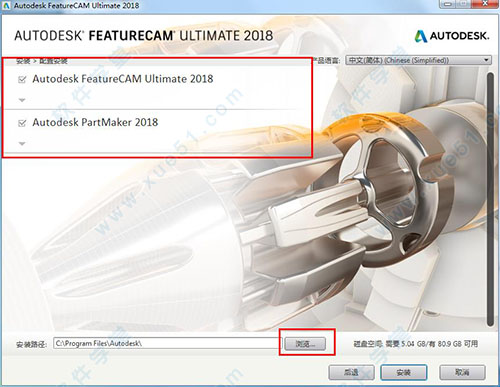The image size is (500, 387).
Task: Click the vertical scrollbar on the right
Action: [490, 199]
